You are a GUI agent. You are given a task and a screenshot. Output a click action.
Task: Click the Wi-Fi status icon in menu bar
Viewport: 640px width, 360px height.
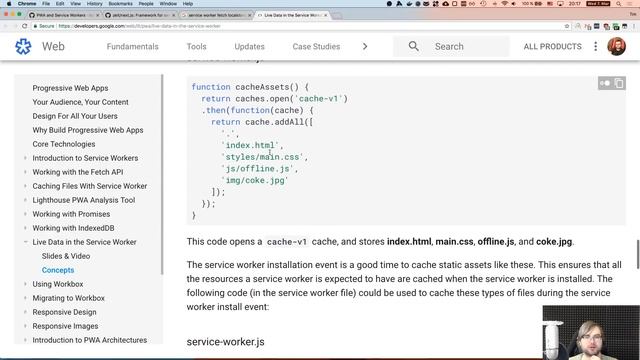click(504, 4)
